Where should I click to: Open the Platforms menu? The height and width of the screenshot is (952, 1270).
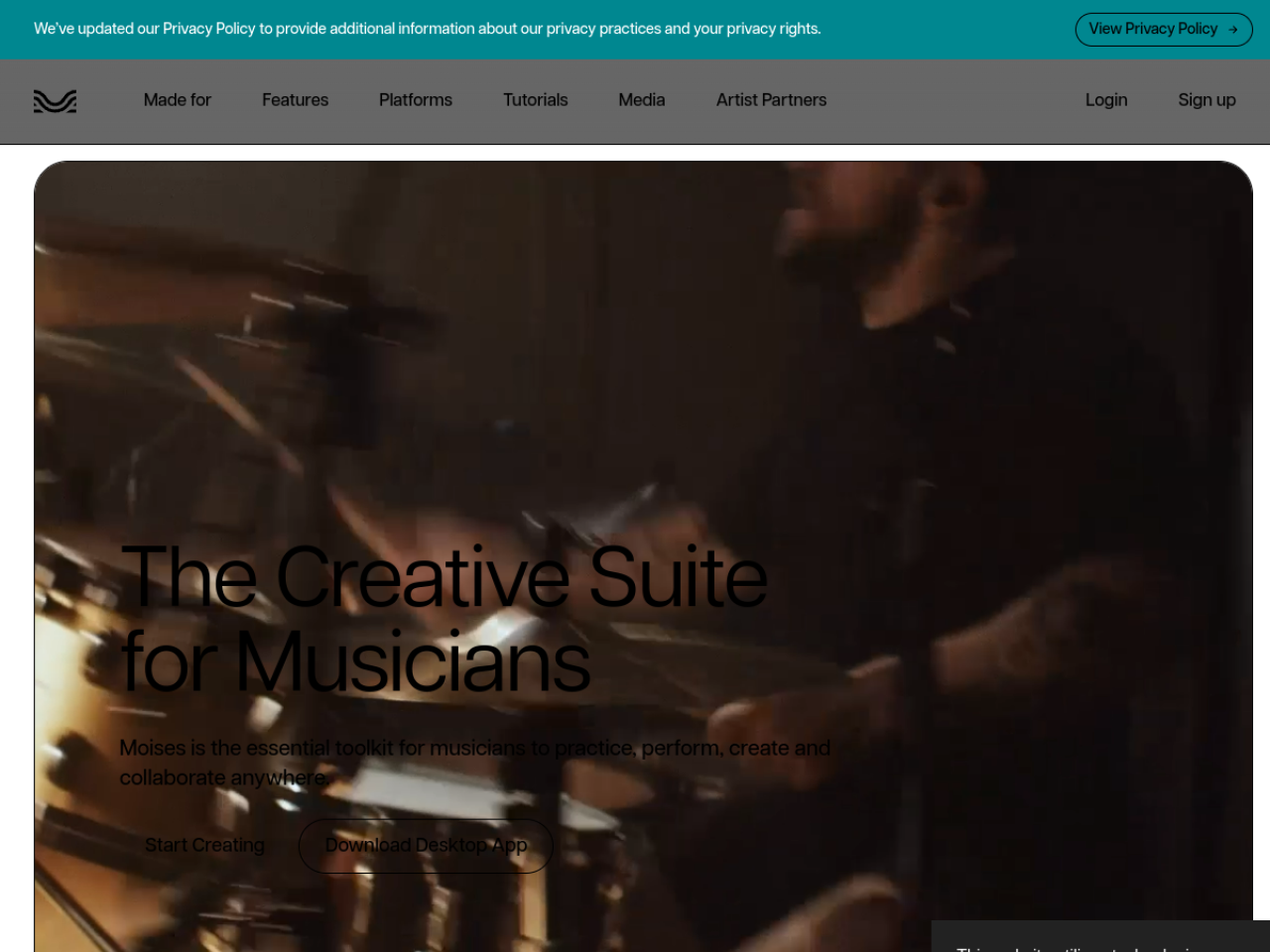416,100
